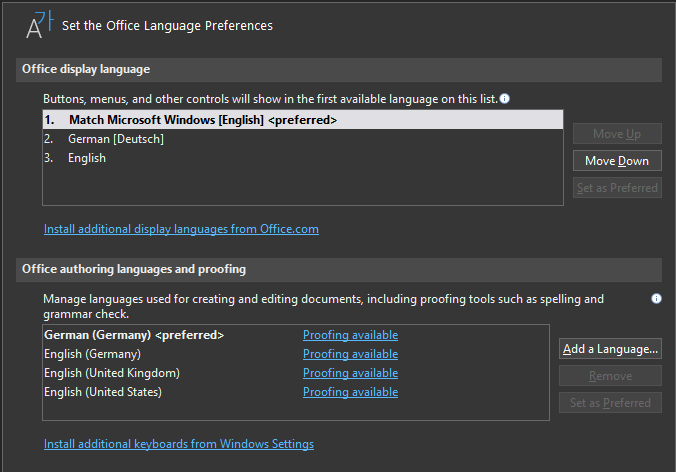Screen dimensions: 676x472
Task: Select English in display language list
Action: tap(86, 158)
